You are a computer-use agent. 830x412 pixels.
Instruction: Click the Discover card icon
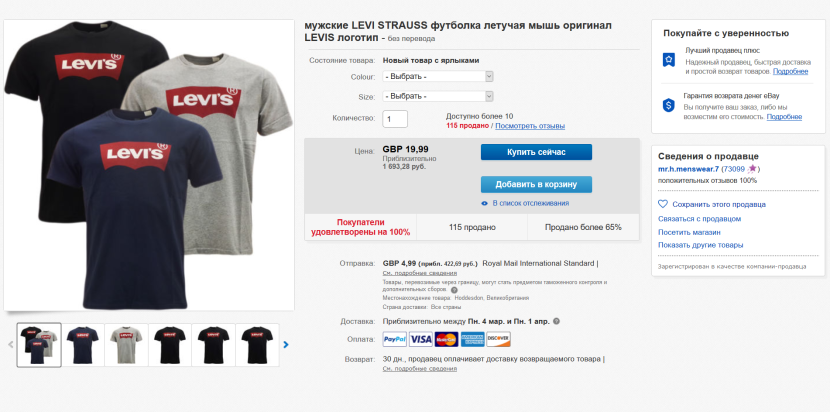pyautogui.click(x=498, y=339)
